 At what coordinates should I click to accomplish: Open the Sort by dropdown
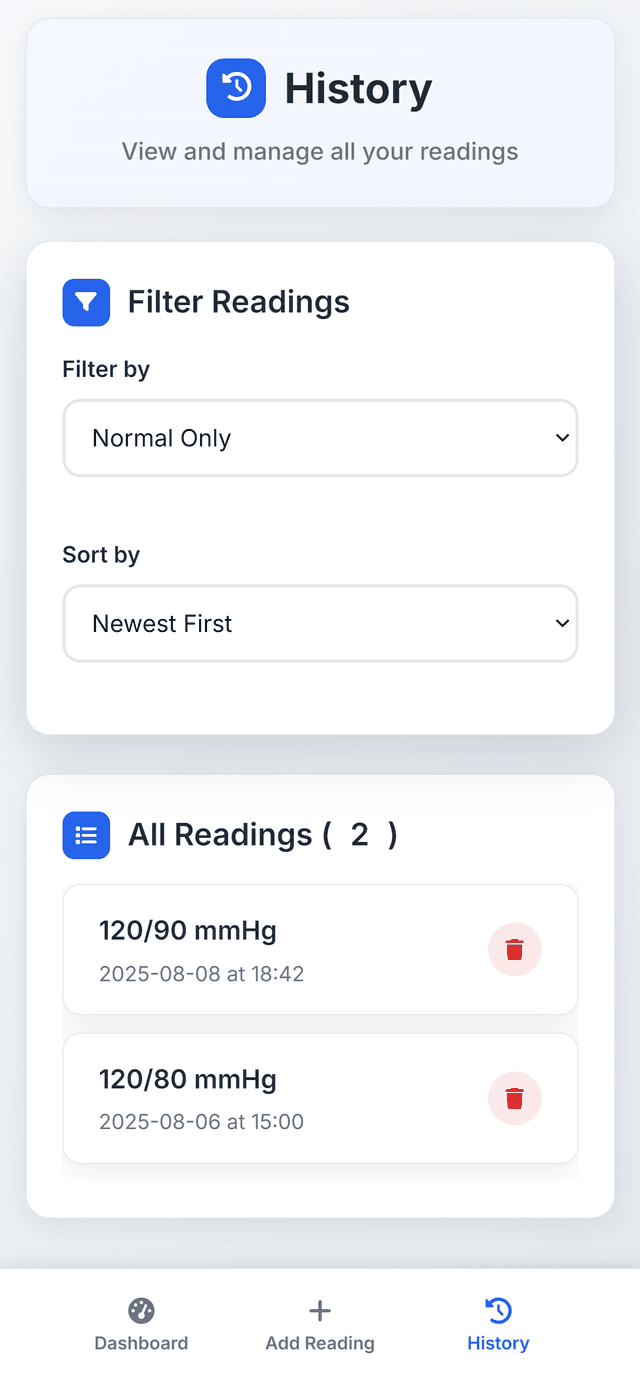coord(320,623)
